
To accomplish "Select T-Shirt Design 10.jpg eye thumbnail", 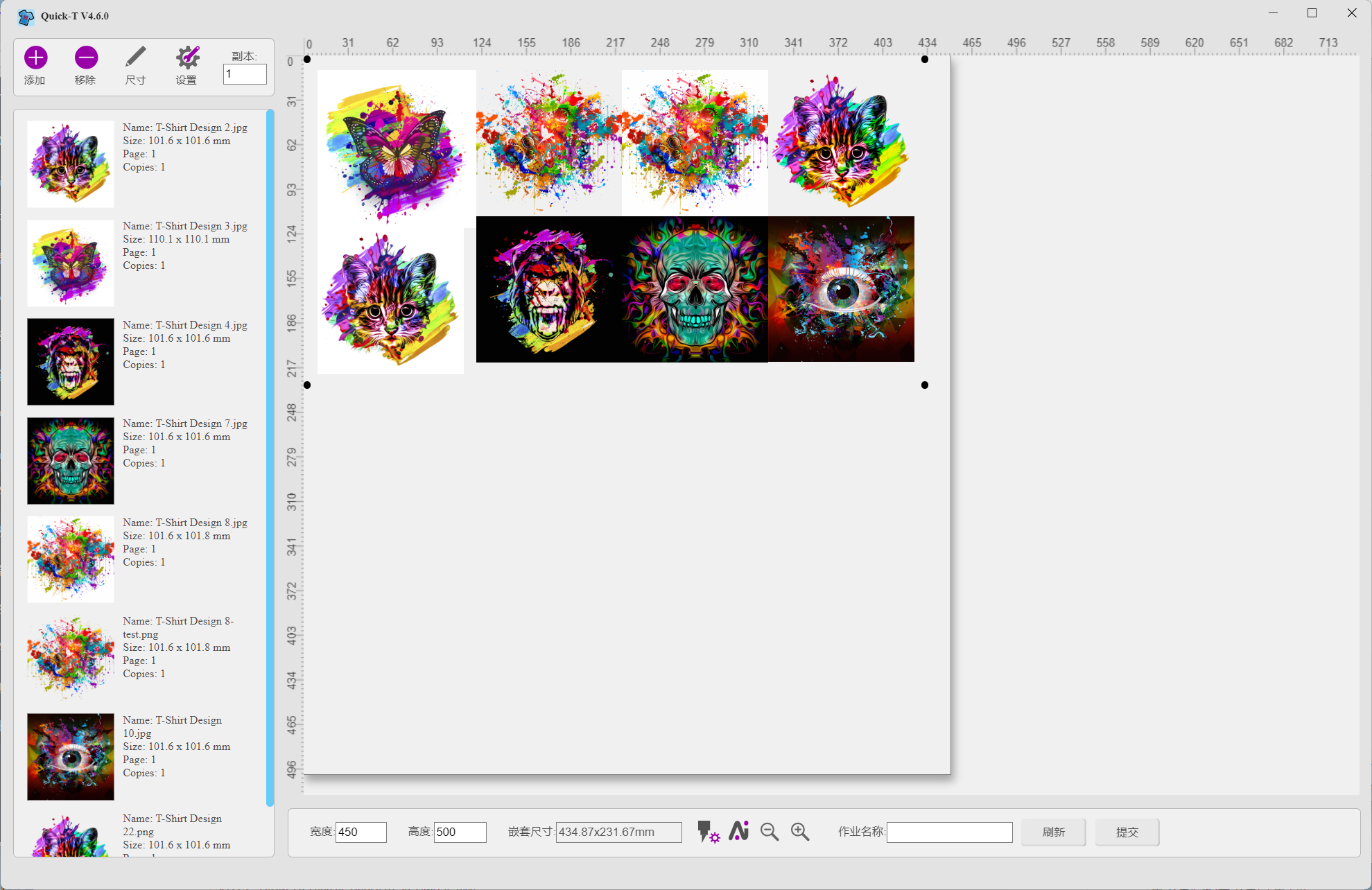I will click(71, 756).
